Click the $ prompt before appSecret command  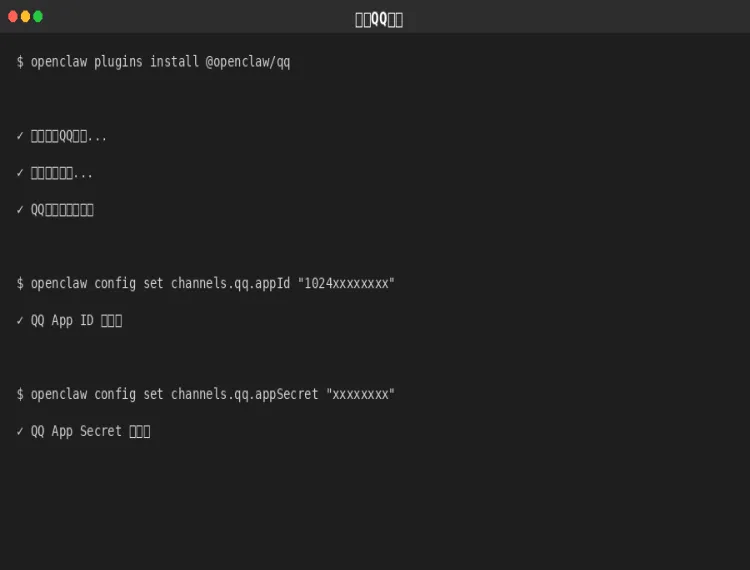tap(20, 395)
